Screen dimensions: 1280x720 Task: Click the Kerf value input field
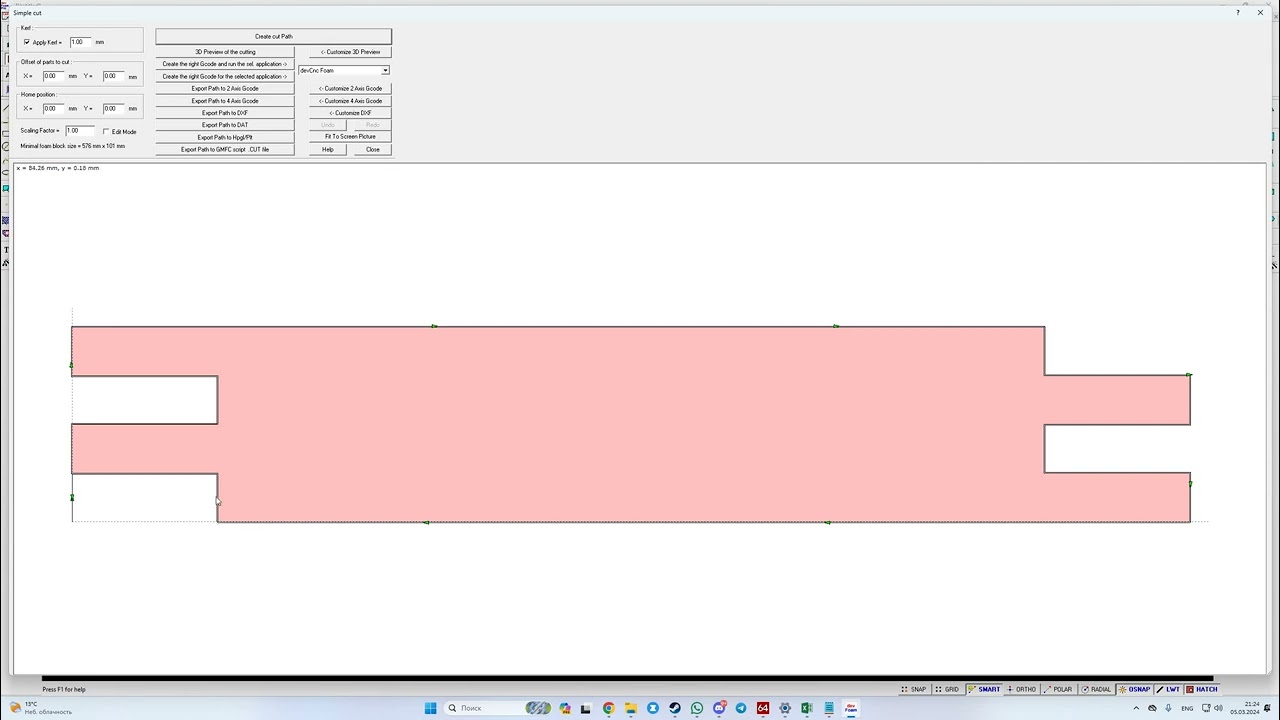[80, 42]
